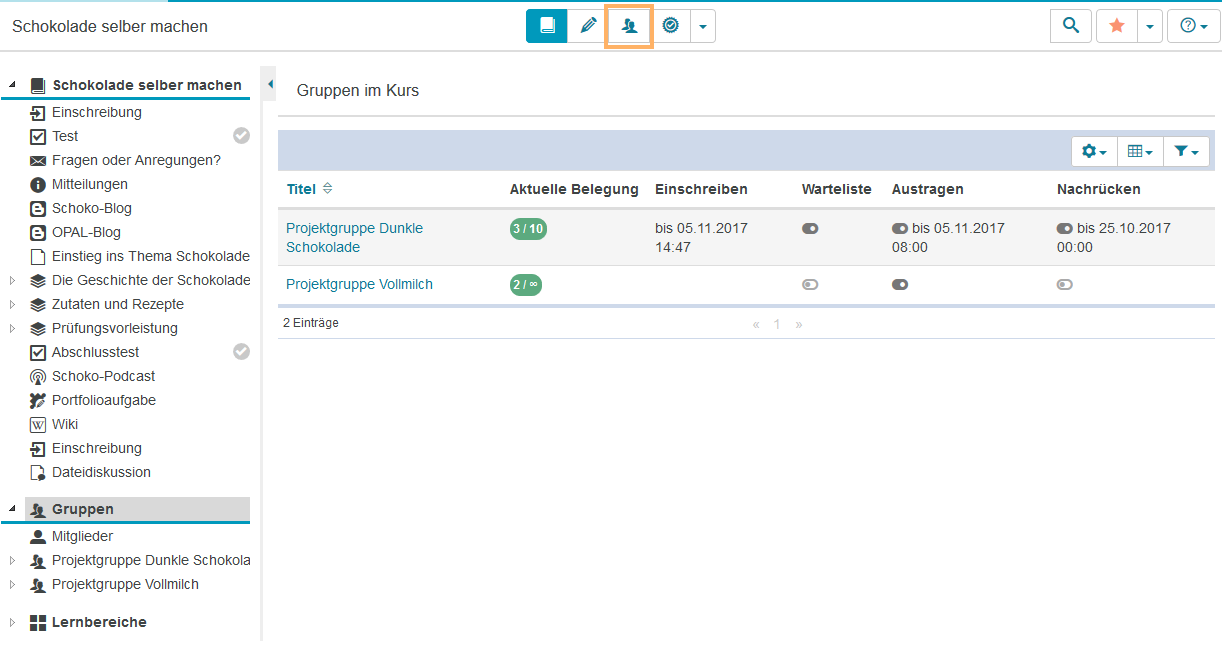Open the Wiki course element
Viewport: 1222px width, 655px height.
point(65,424)
